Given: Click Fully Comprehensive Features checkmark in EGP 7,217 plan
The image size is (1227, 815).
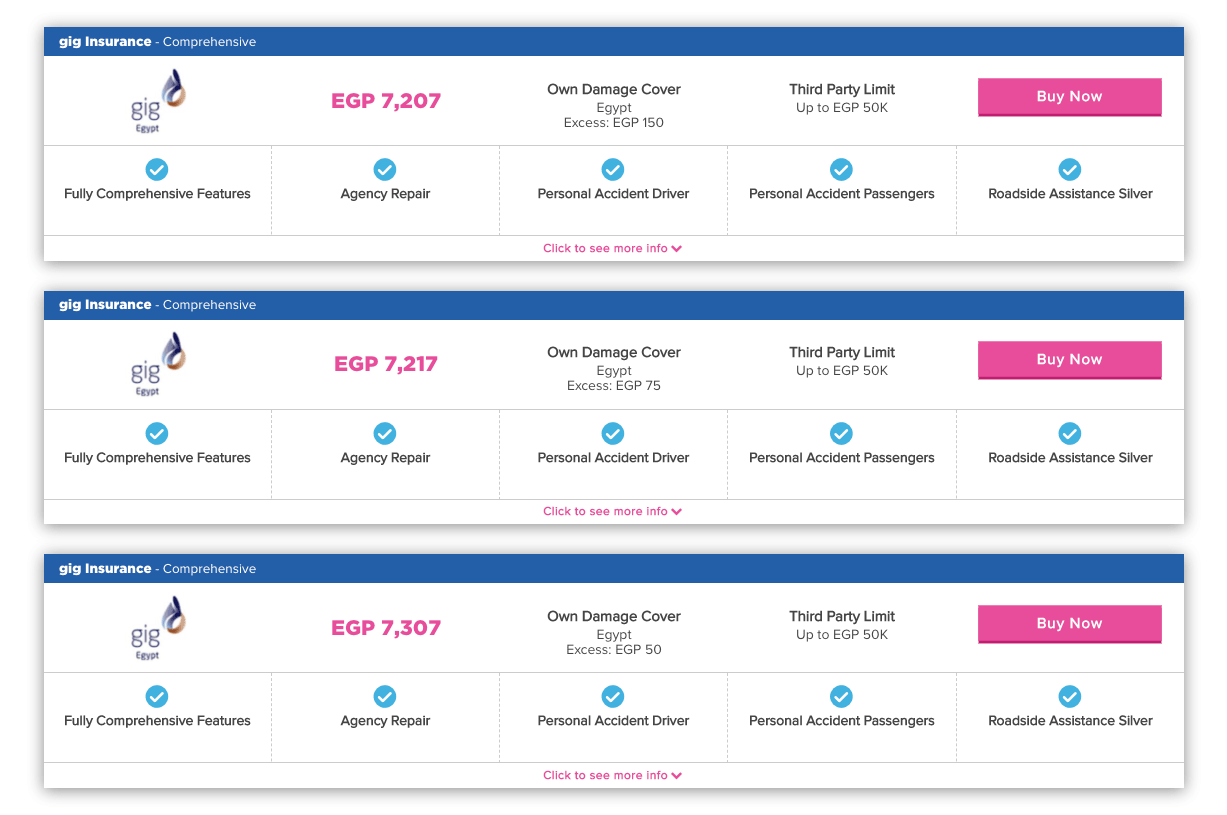Looking at the screenshot, I should [x=157, y=433].
